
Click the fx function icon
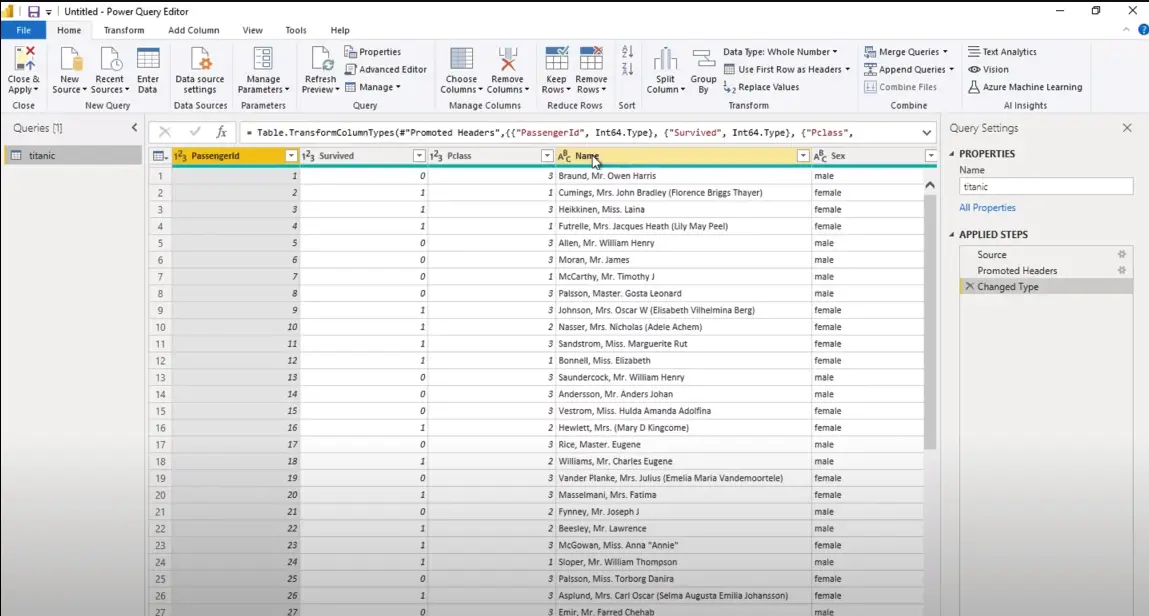point(221,132)
